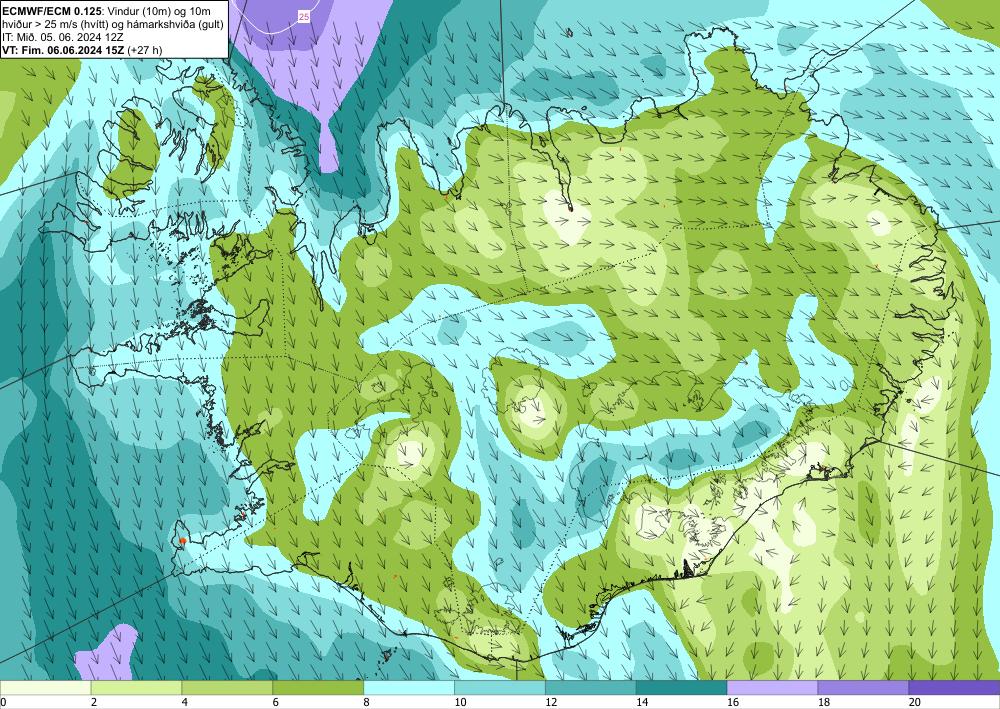This screenshot has height=709, width=1000.
Task: Click the 12–14 m/s teal legend swatch
Action: tap(591, 687)
